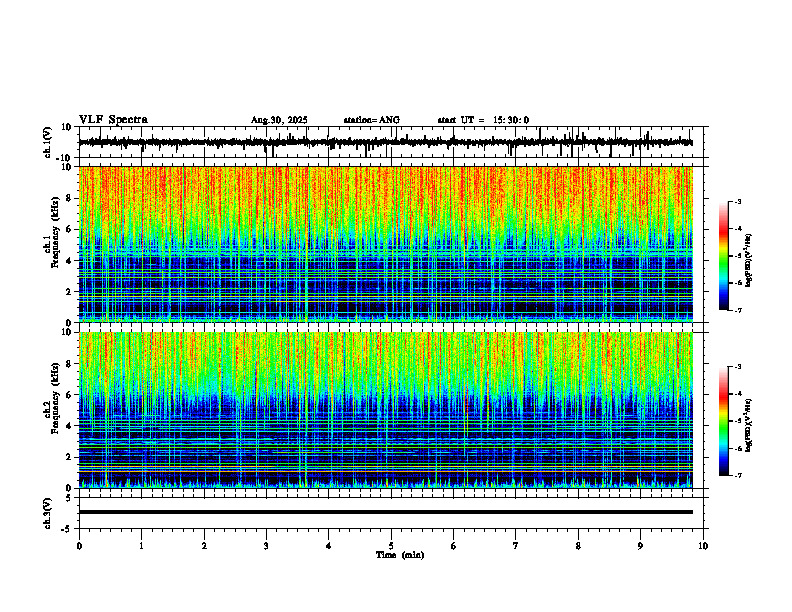The image size is (792, 612).
Task: Click inside the ch.1 spectrogram panel
Action: (386, 244)
